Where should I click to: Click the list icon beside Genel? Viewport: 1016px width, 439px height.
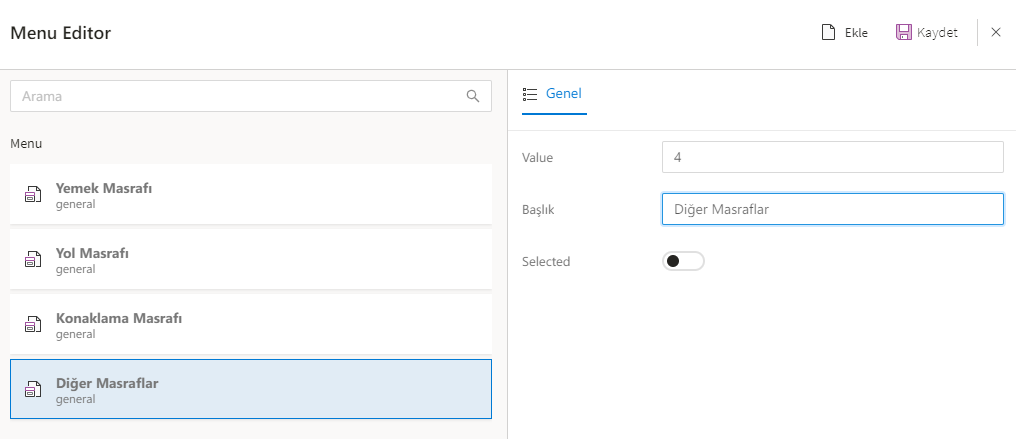tap(531, 94)
